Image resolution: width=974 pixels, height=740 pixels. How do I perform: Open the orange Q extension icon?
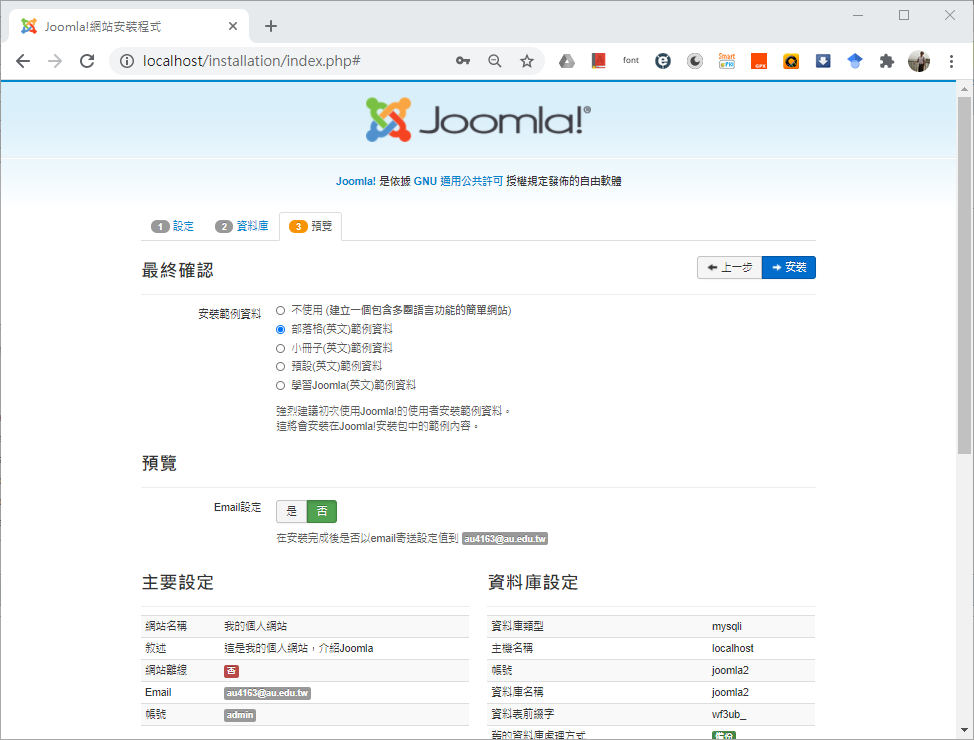(791, 61)
